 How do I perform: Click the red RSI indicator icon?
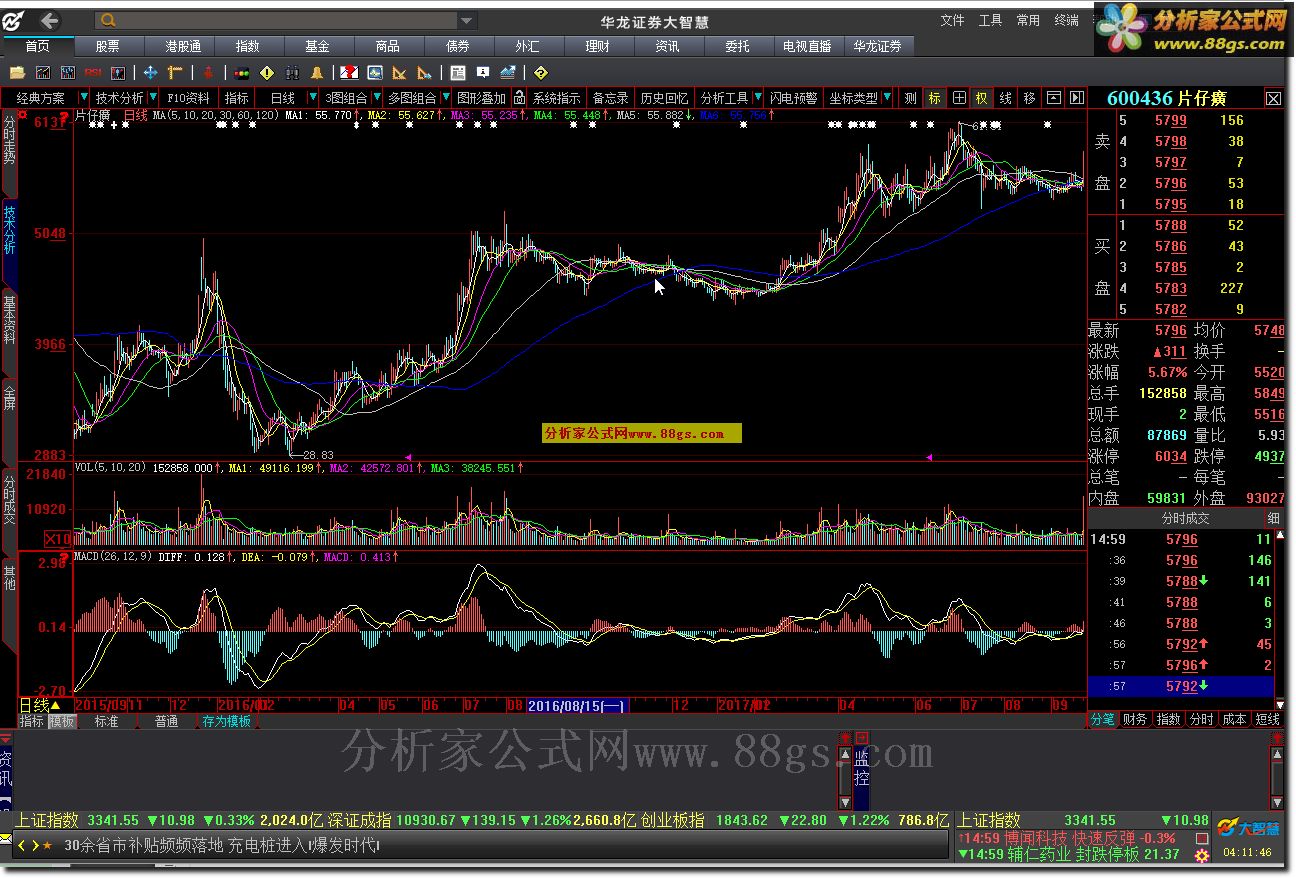point(93,73)
